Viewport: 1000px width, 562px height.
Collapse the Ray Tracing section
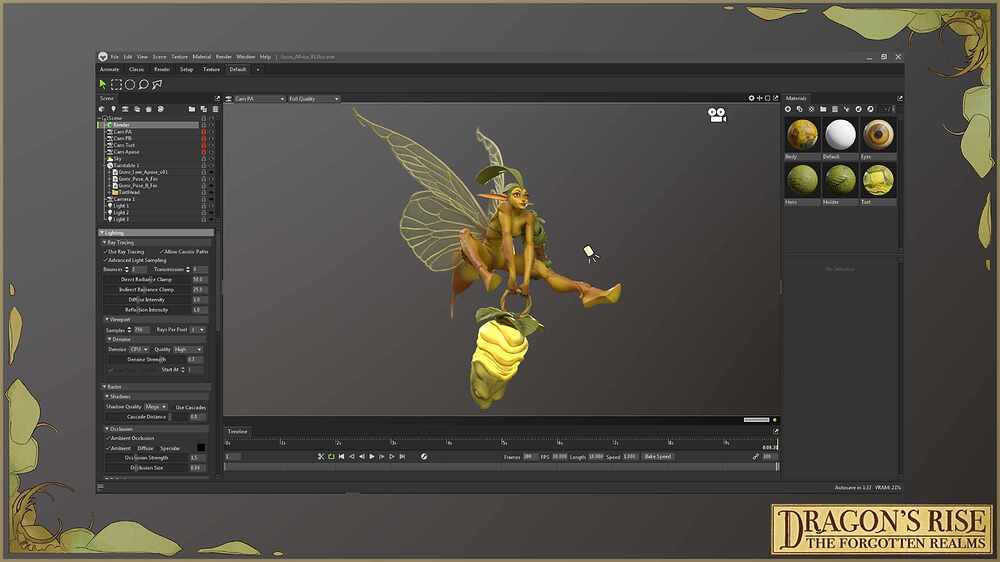tap(156, 242)
